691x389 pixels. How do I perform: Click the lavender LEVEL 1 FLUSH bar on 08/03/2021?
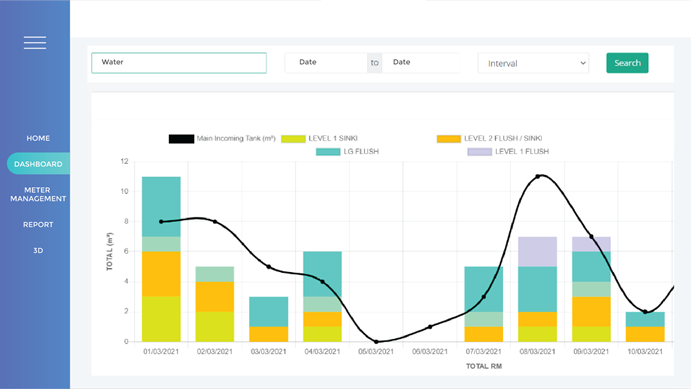tap(538, 252)
